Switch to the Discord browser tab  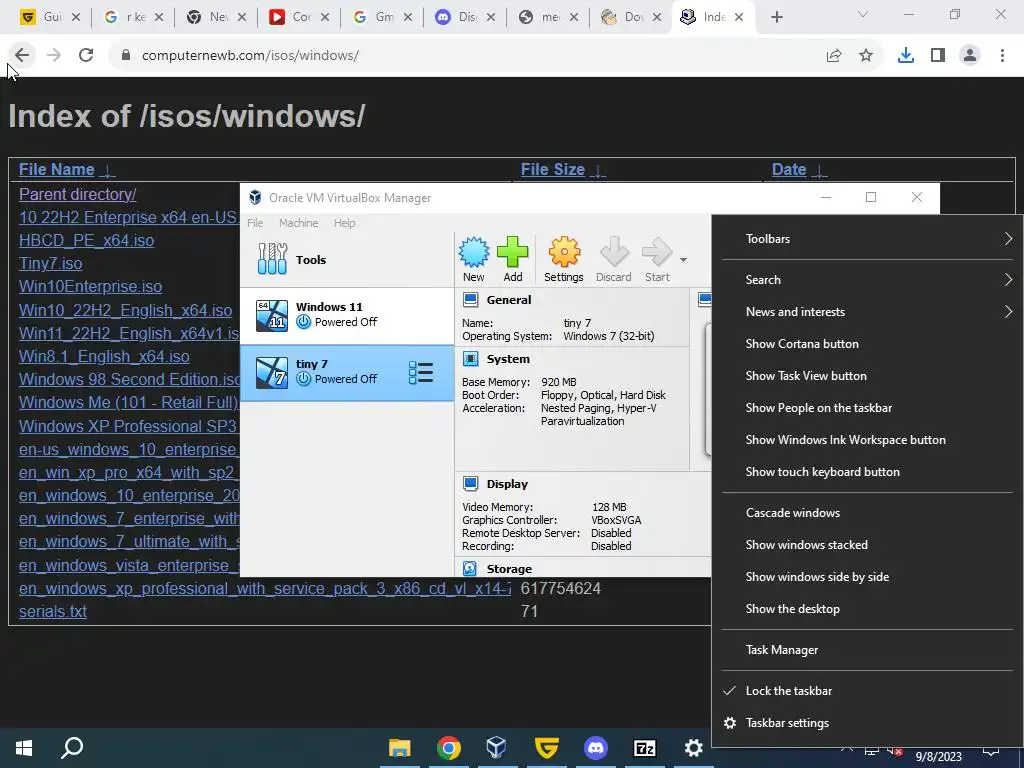coord(465,17)
